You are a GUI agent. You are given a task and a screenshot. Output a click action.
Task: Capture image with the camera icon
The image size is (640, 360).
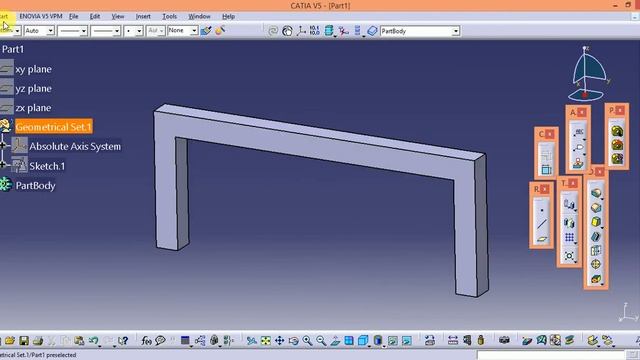[504, 340]
